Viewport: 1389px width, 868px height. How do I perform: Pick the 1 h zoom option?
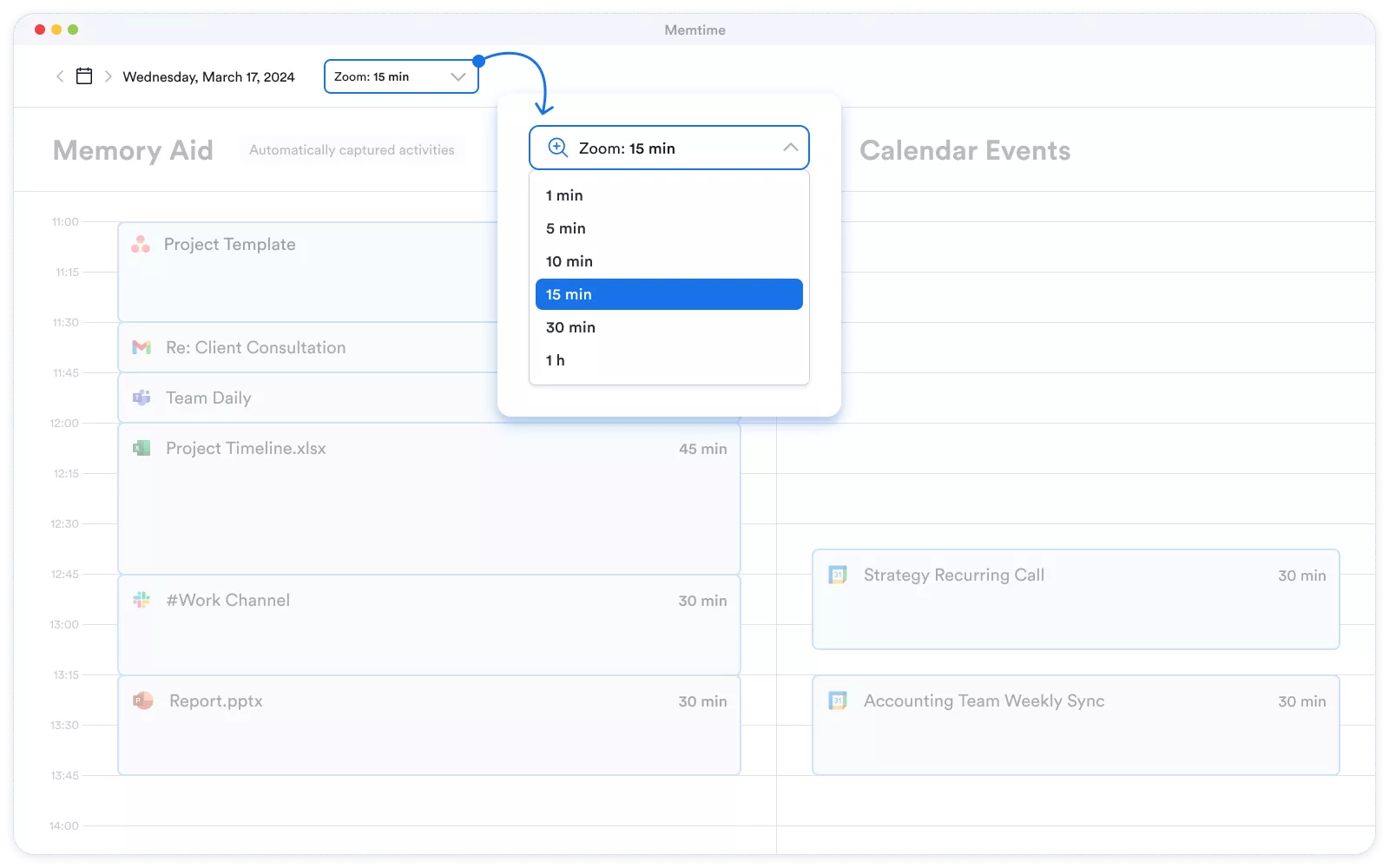[556, 360]
